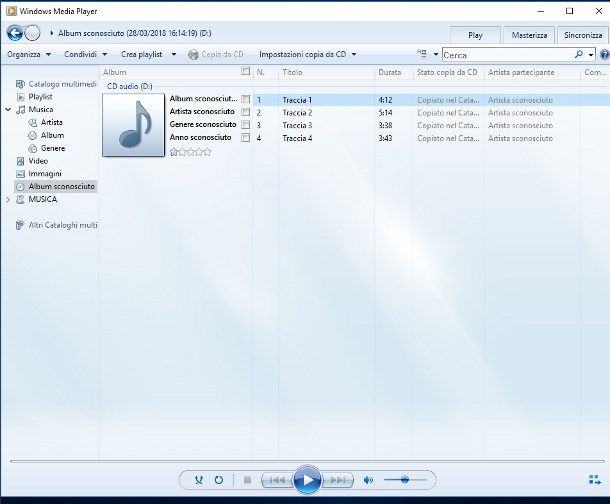Click the MUSICA device icon
Viewport: 610px width, 504px height.
[21, 200]
